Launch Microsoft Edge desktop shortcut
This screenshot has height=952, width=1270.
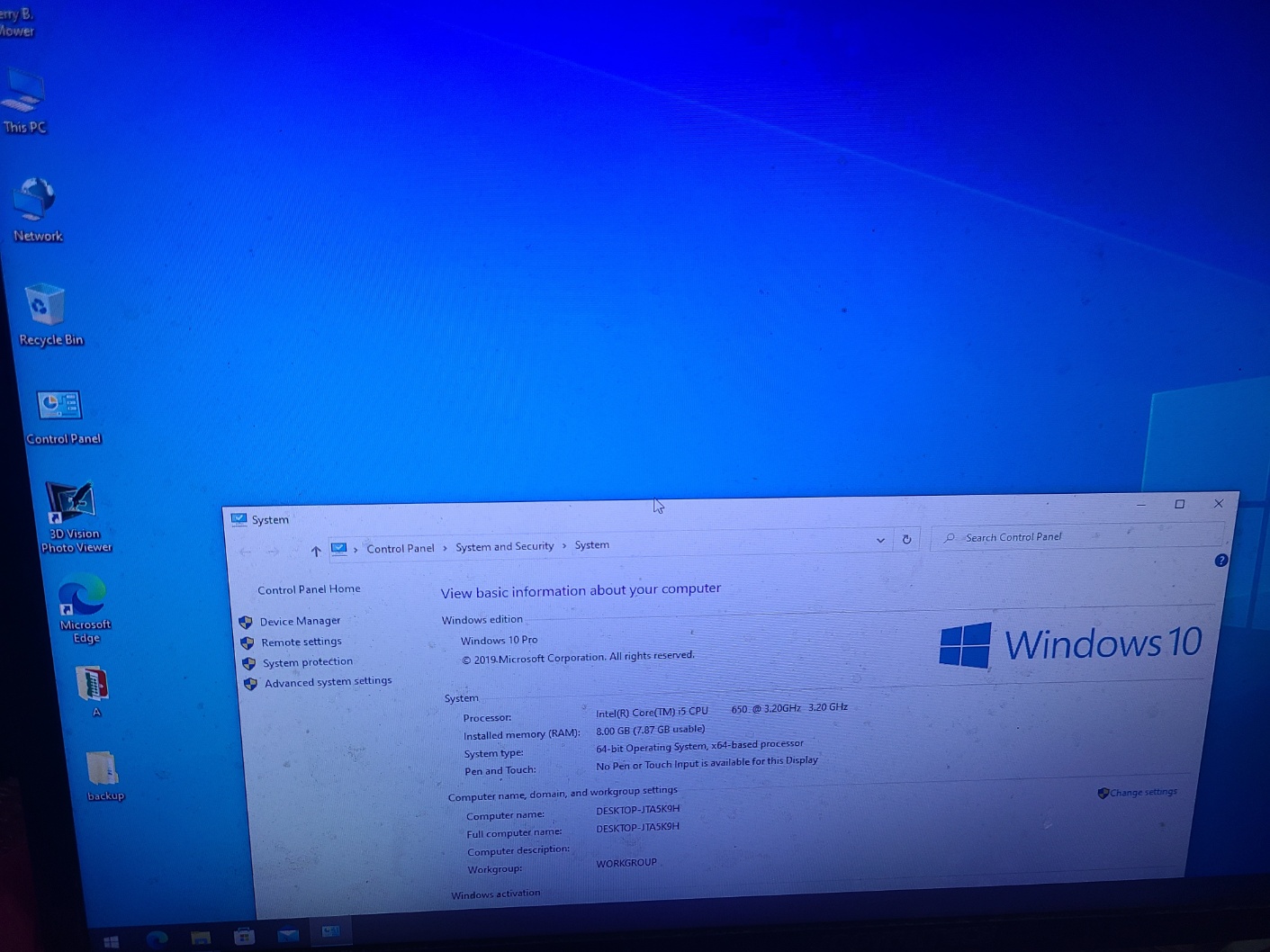click(84, 609)
